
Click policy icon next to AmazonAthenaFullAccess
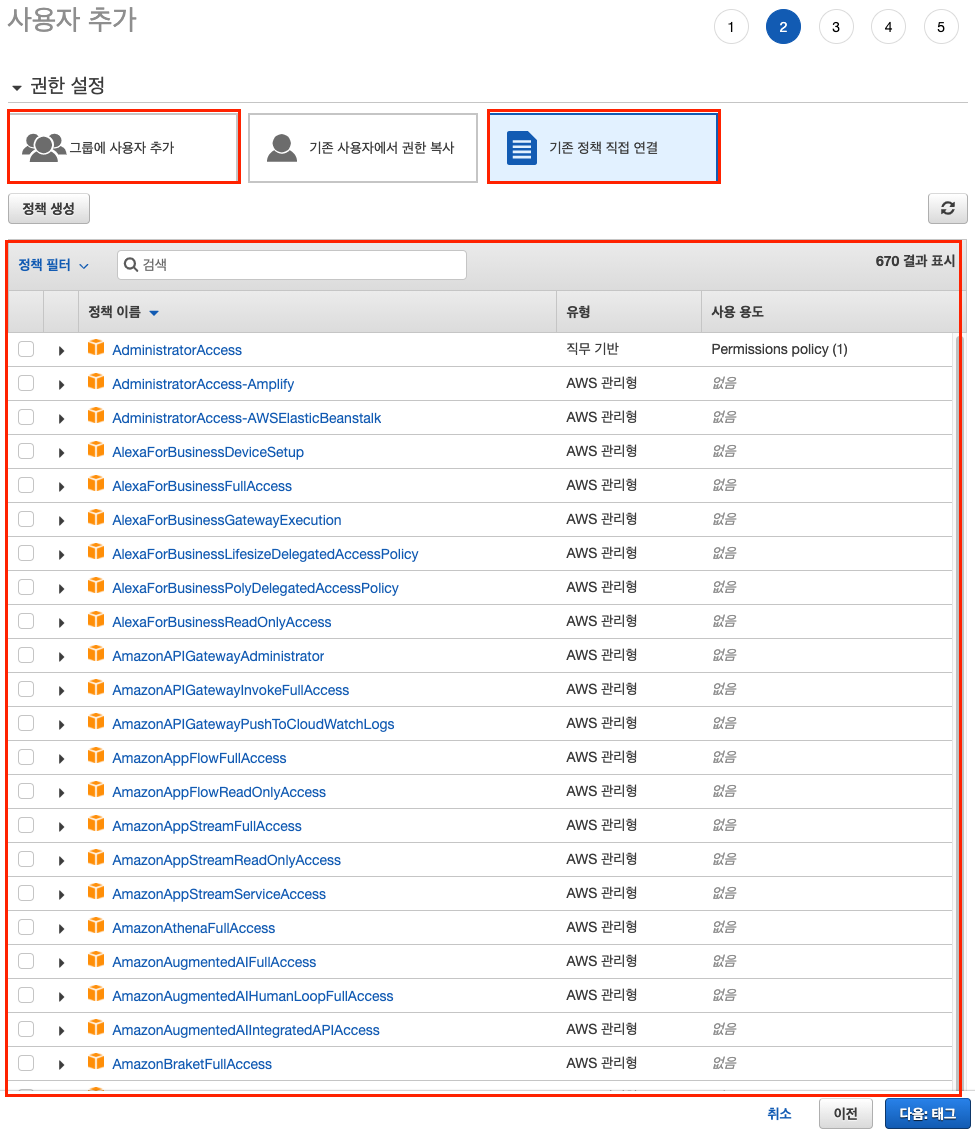[96, 925]
